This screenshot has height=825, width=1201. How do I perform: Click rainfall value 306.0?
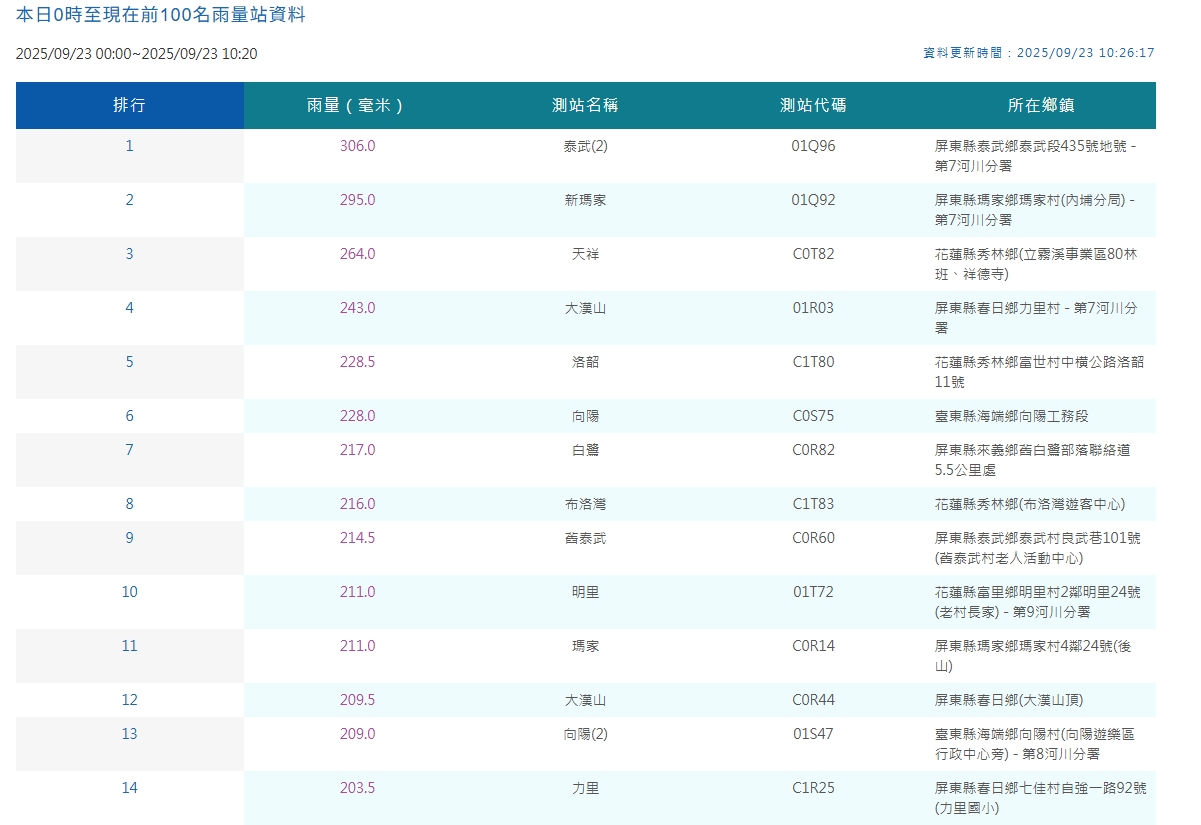tap(358, 146)
